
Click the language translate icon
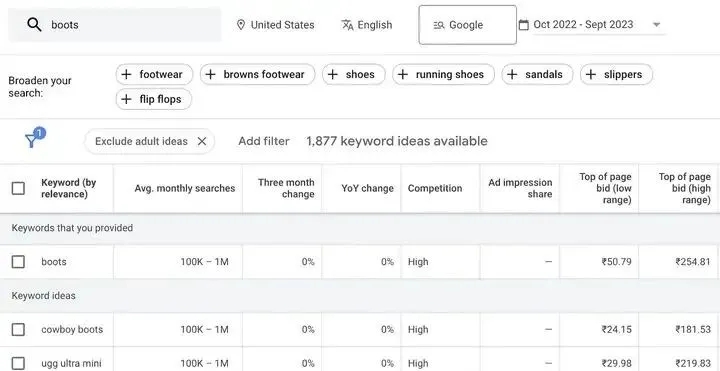[347, 25]
